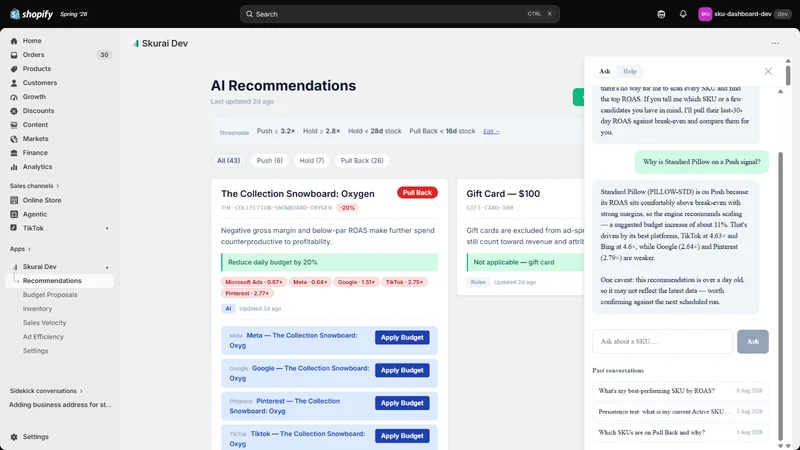This screenshot has width=800, height=450.
Task: Open Skurai Dev app Settings
Action: (35, 351)
